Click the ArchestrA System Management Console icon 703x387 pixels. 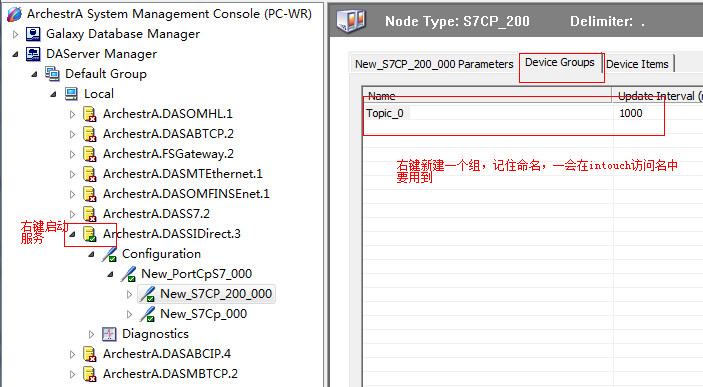14,14
